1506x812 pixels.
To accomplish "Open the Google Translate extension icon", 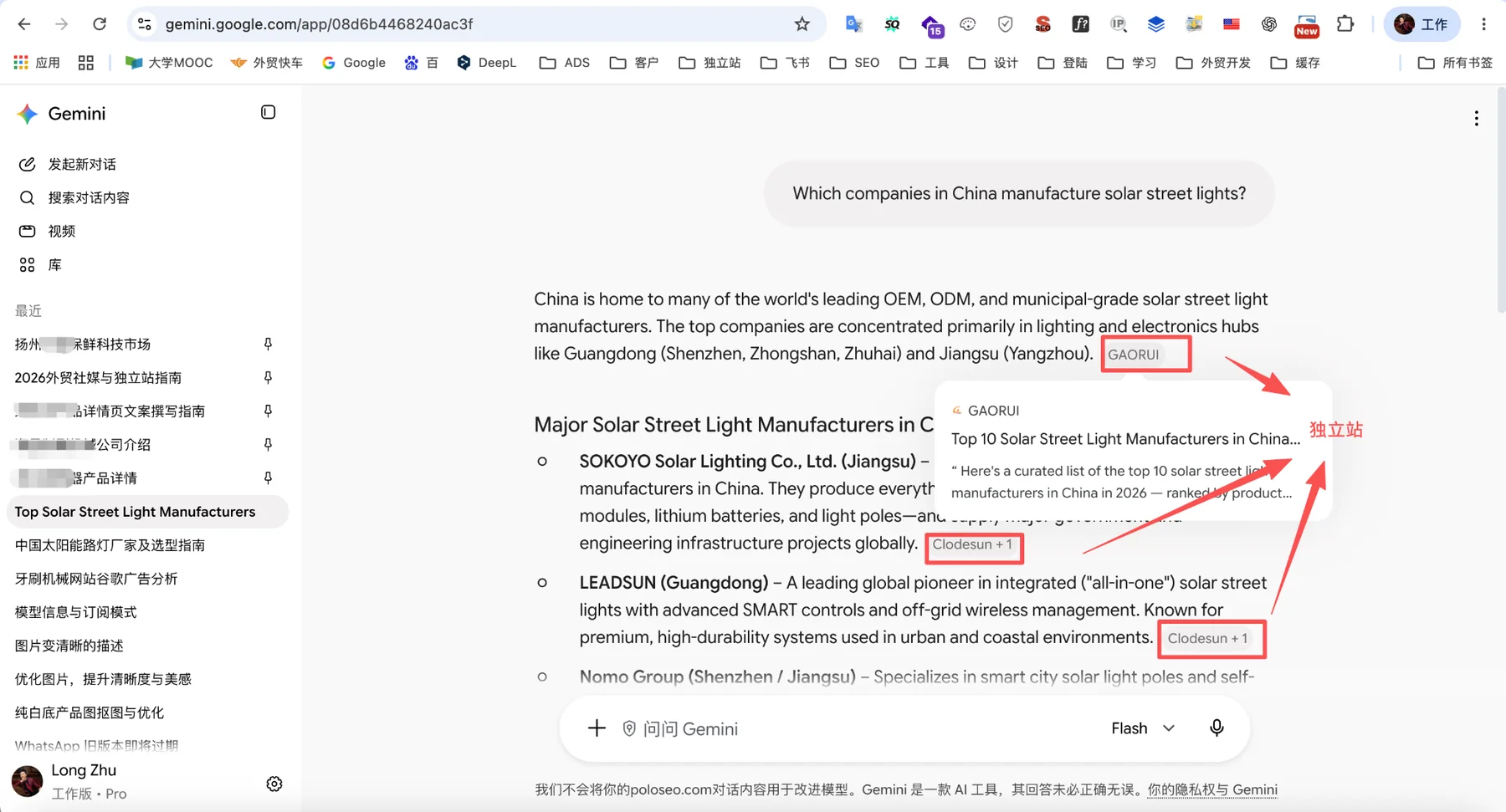I will [x=853, y=24].
